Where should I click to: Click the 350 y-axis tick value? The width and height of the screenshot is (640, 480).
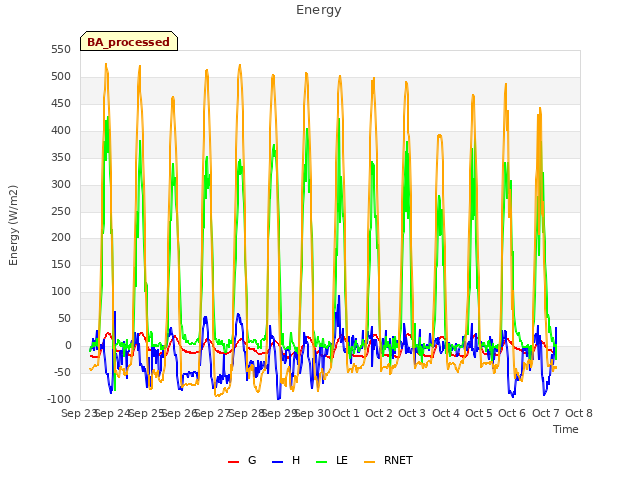(61, 158)
